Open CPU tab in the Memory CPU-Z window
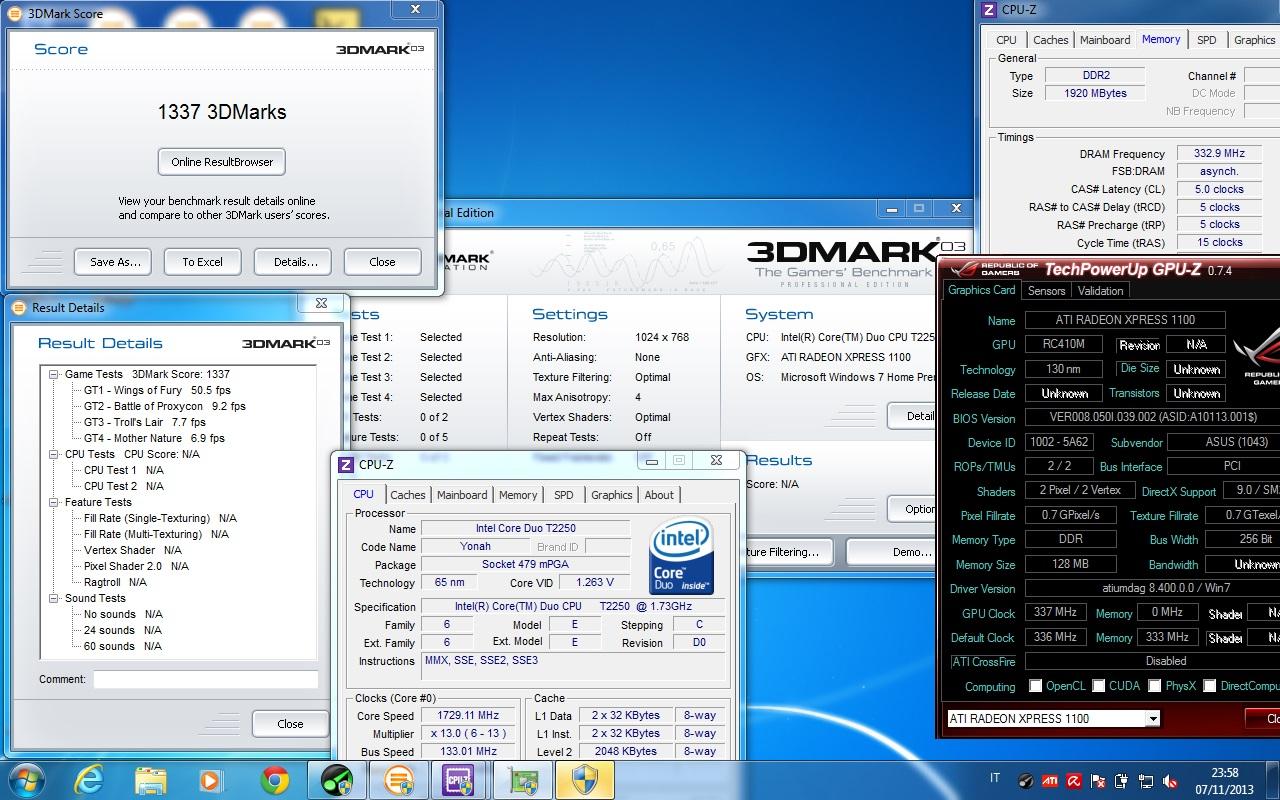Viewport: 1280px width, 800px height. pos(1007,40)
